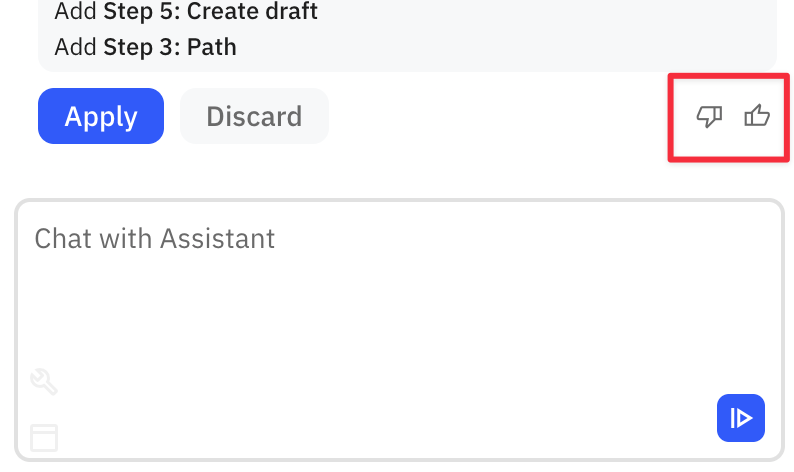Click the thumbs down feedback icon
Screen dimensions: 794x472
[x=709, y=118]
